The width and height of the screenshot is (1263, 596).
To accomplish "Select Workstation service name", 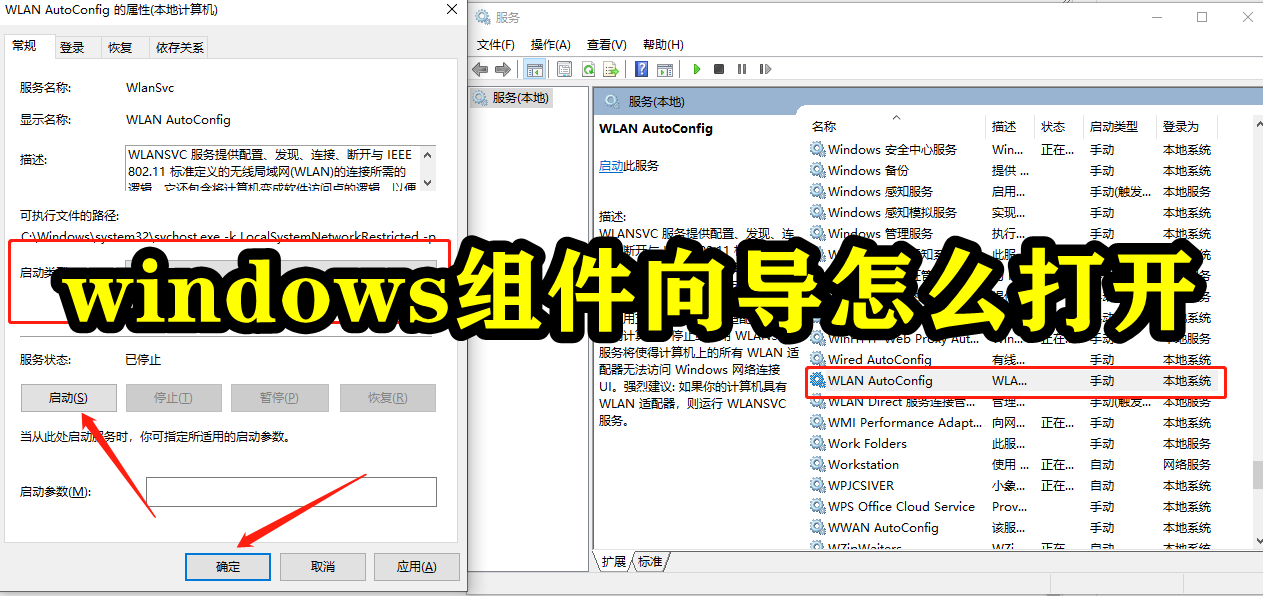I will (863, 464).
